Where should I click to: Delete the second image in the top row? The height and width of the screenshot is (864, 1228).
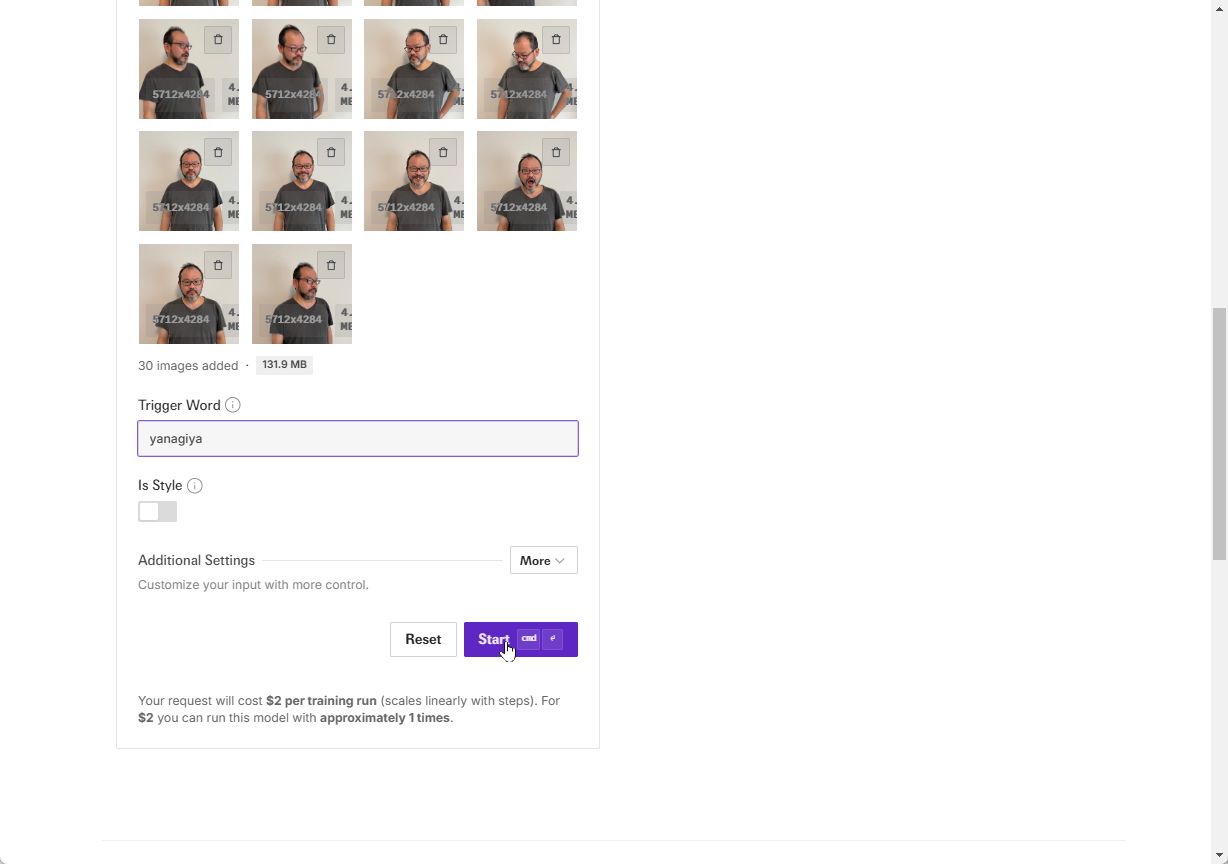pyautogui.click(x=331, y=40)
